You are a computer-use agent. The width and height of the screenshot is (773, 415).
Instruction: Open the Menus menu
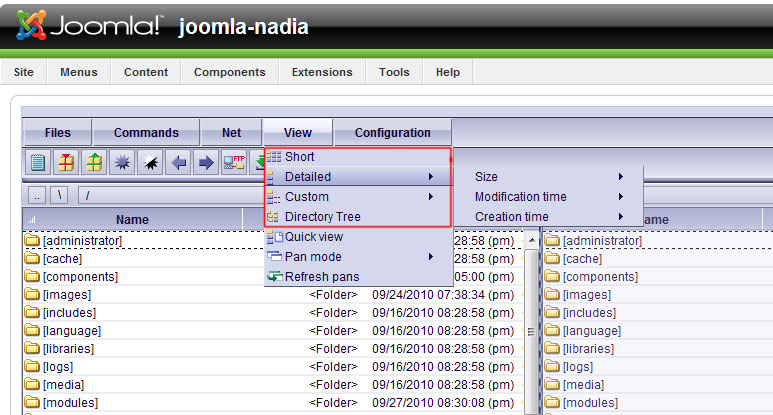(x=79, y=72)
